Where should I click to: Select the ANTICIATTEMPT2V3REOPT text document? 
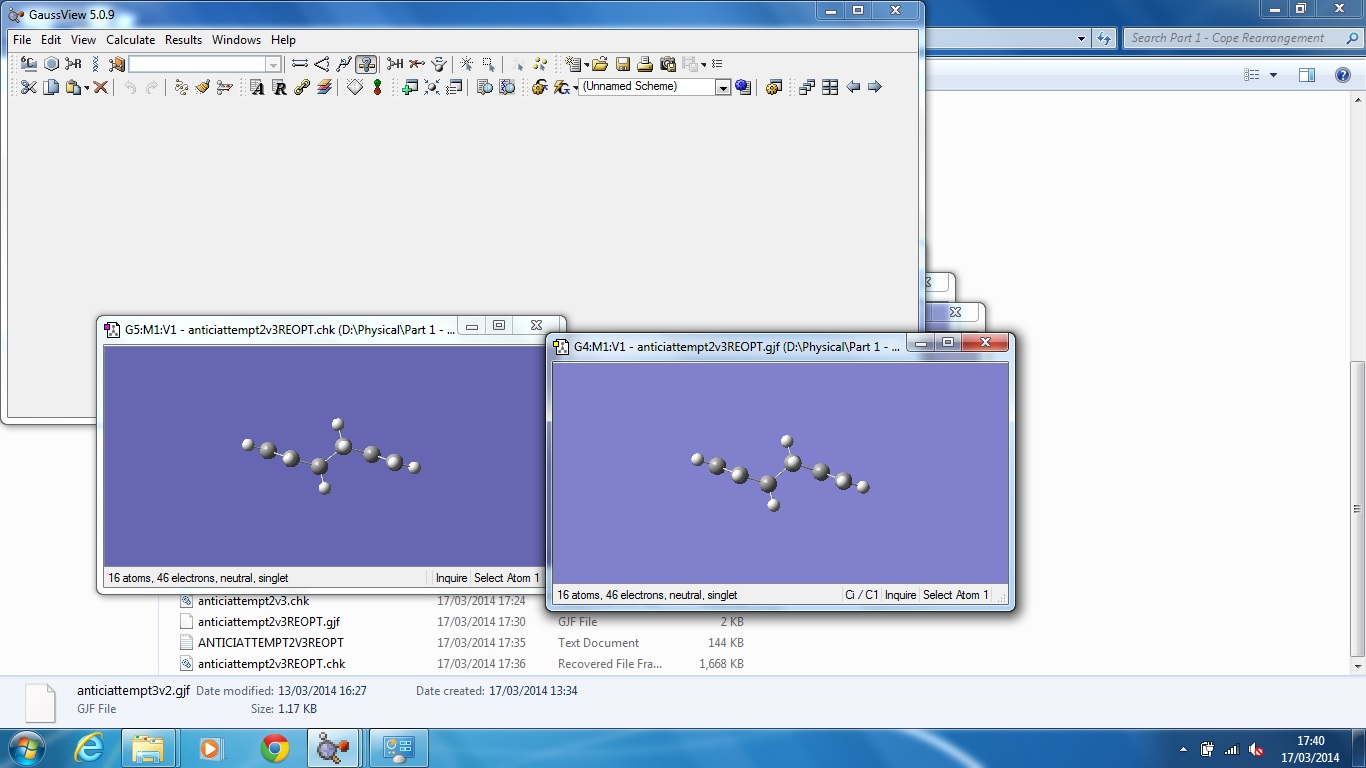pyautogui.click(x=270, y=643)
